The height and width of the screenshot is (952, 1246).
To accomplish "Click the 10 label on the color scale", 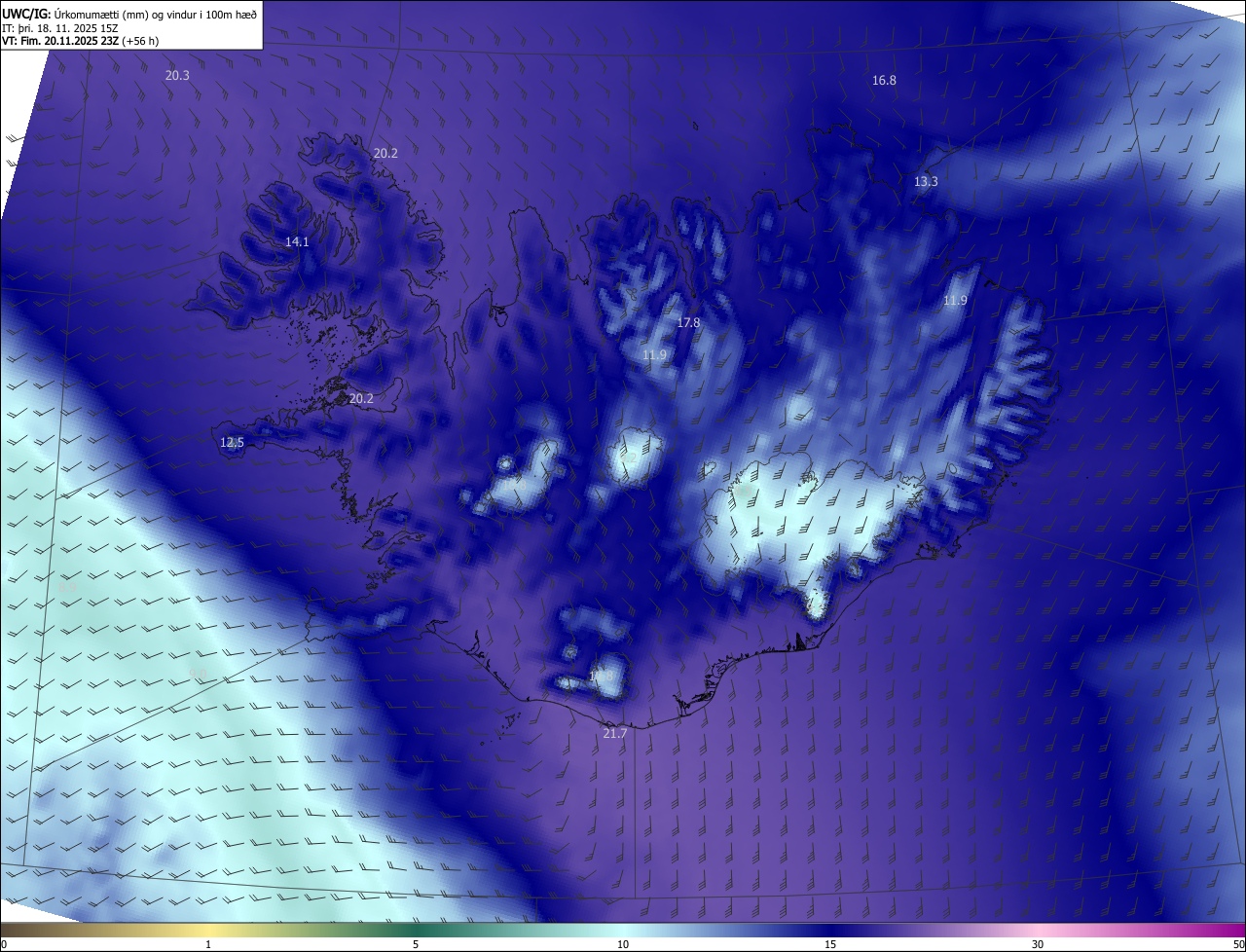I will [623, 944].
